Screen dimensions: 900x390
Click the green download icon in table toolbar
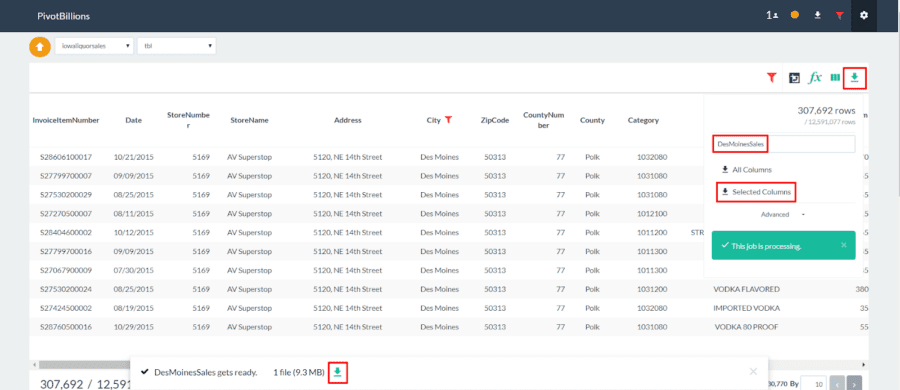[x=855, y=78]
